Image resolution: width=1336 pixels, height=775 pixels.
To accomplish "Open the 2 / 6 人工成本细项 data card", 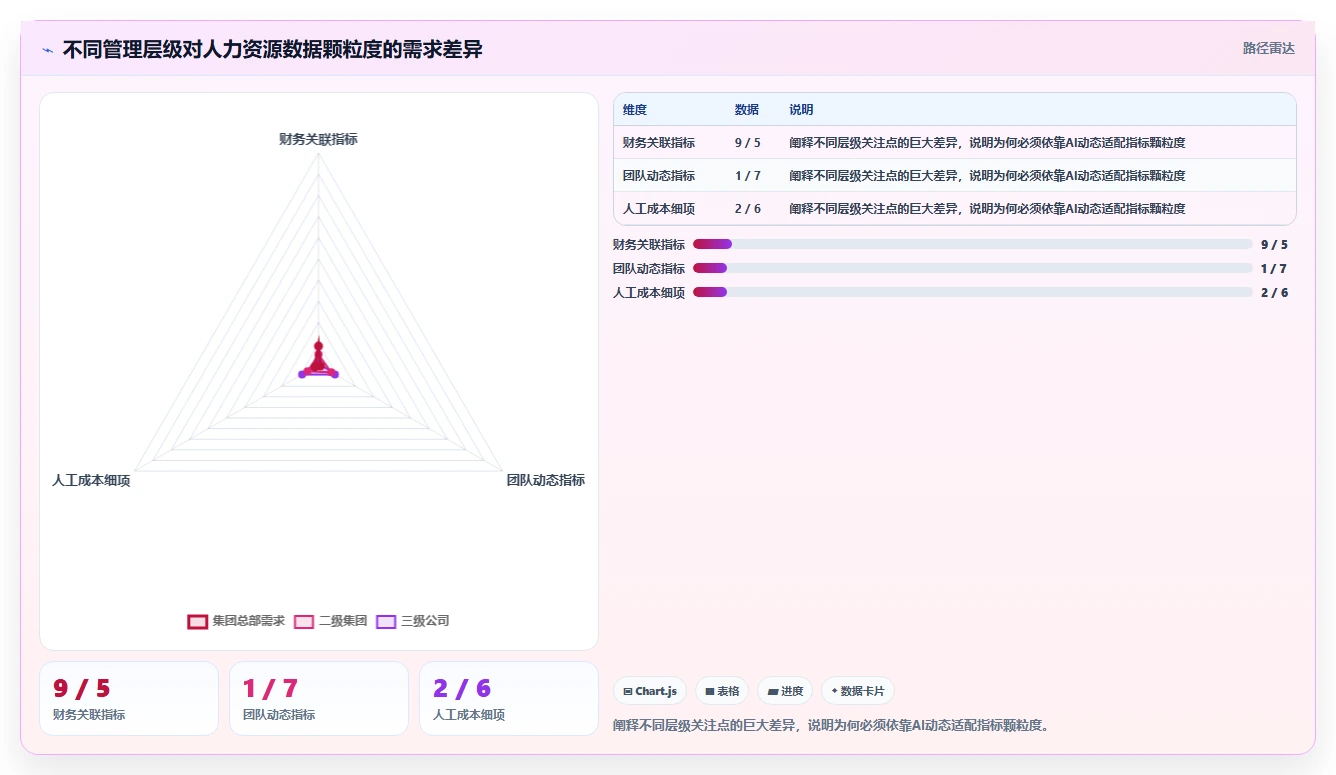I will [509, 698].
